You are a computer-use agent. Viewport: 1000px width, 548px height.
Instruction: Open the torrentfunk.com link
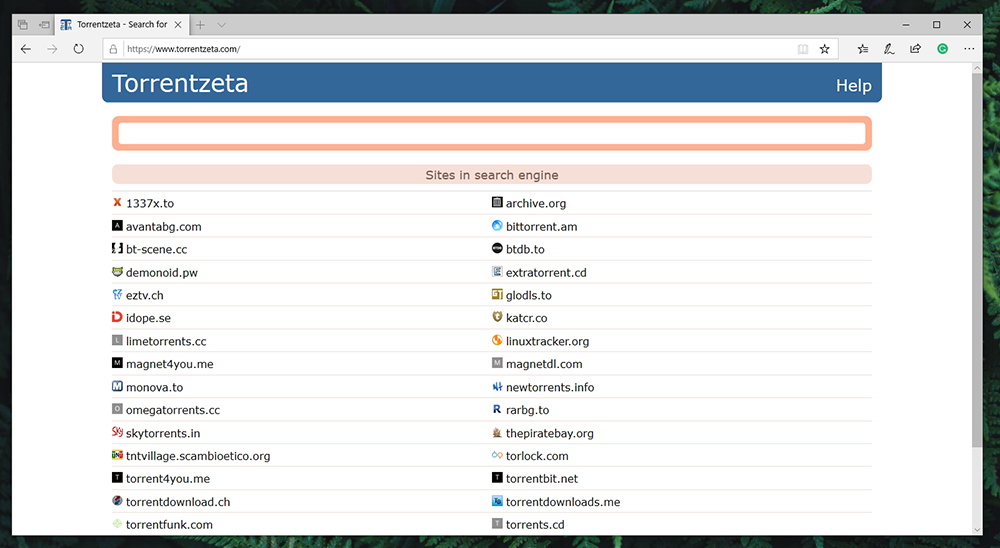tap(169, 525)
